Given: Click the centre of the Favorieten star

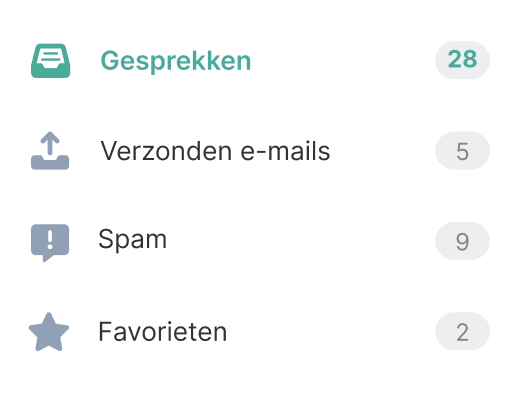Looking at the screenshot, I should (x=49, y=333).
